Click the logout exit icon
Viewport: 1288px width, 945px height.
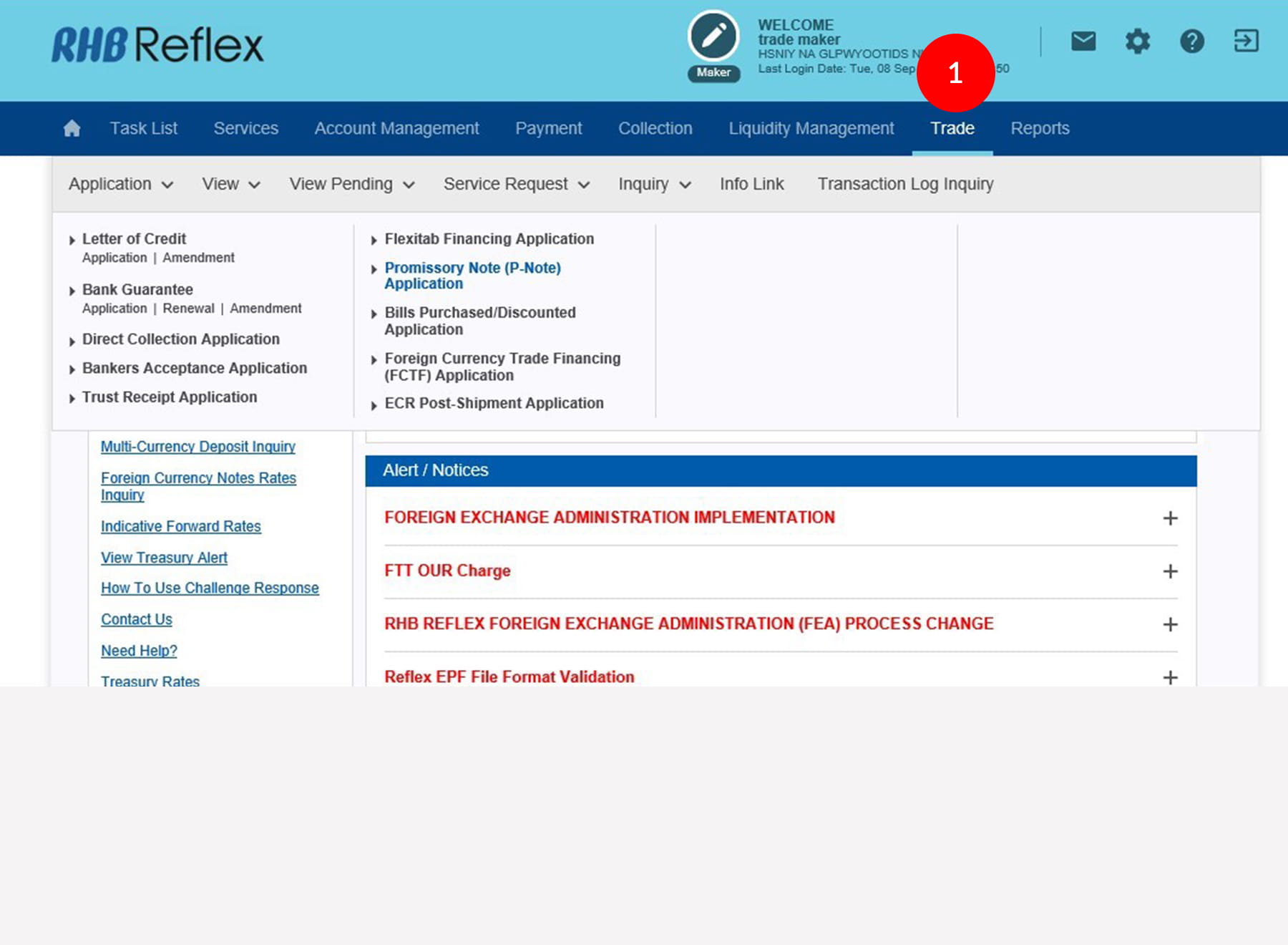pos(1246,42)
